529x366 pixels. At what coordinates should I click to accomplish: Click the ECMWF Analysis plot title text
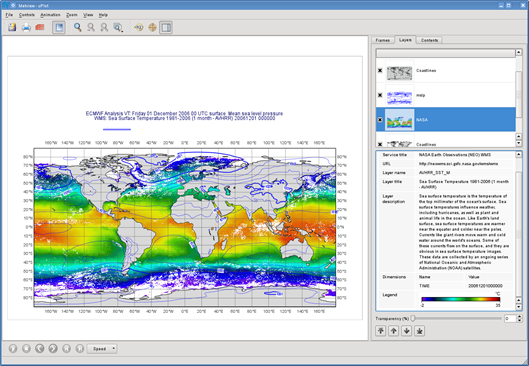point(184,113)
